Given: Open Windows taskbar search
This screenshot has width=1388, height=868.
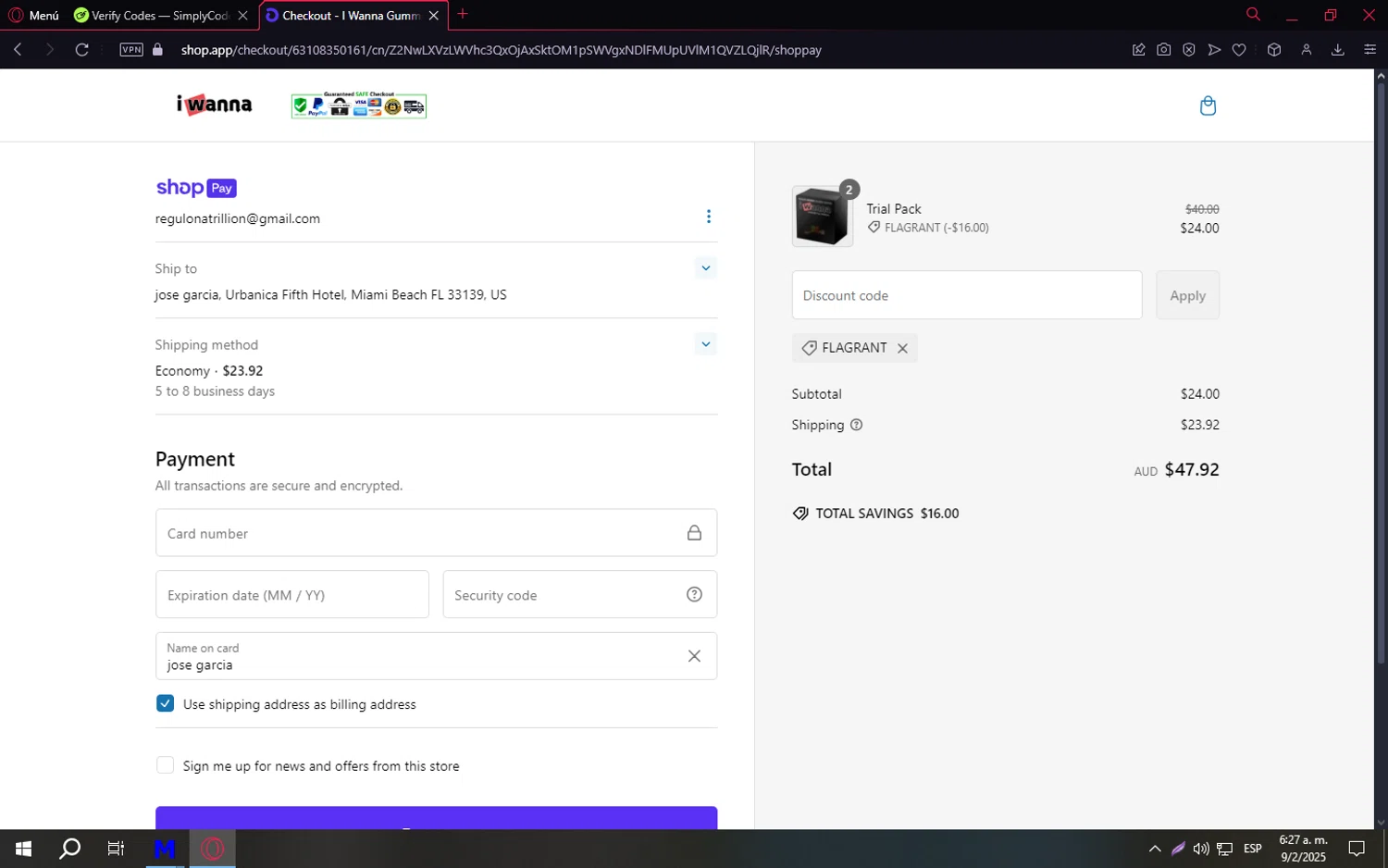Looking at the screenshot, I should (x=69, y=849).
